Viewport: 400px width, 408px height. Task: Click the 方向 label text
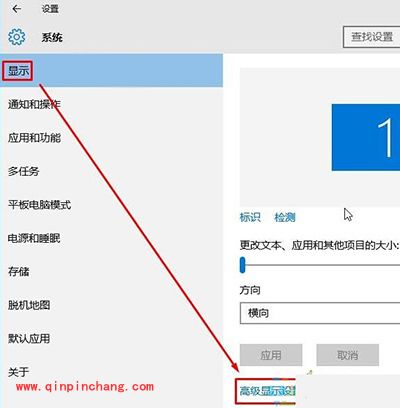pos(250,290)
